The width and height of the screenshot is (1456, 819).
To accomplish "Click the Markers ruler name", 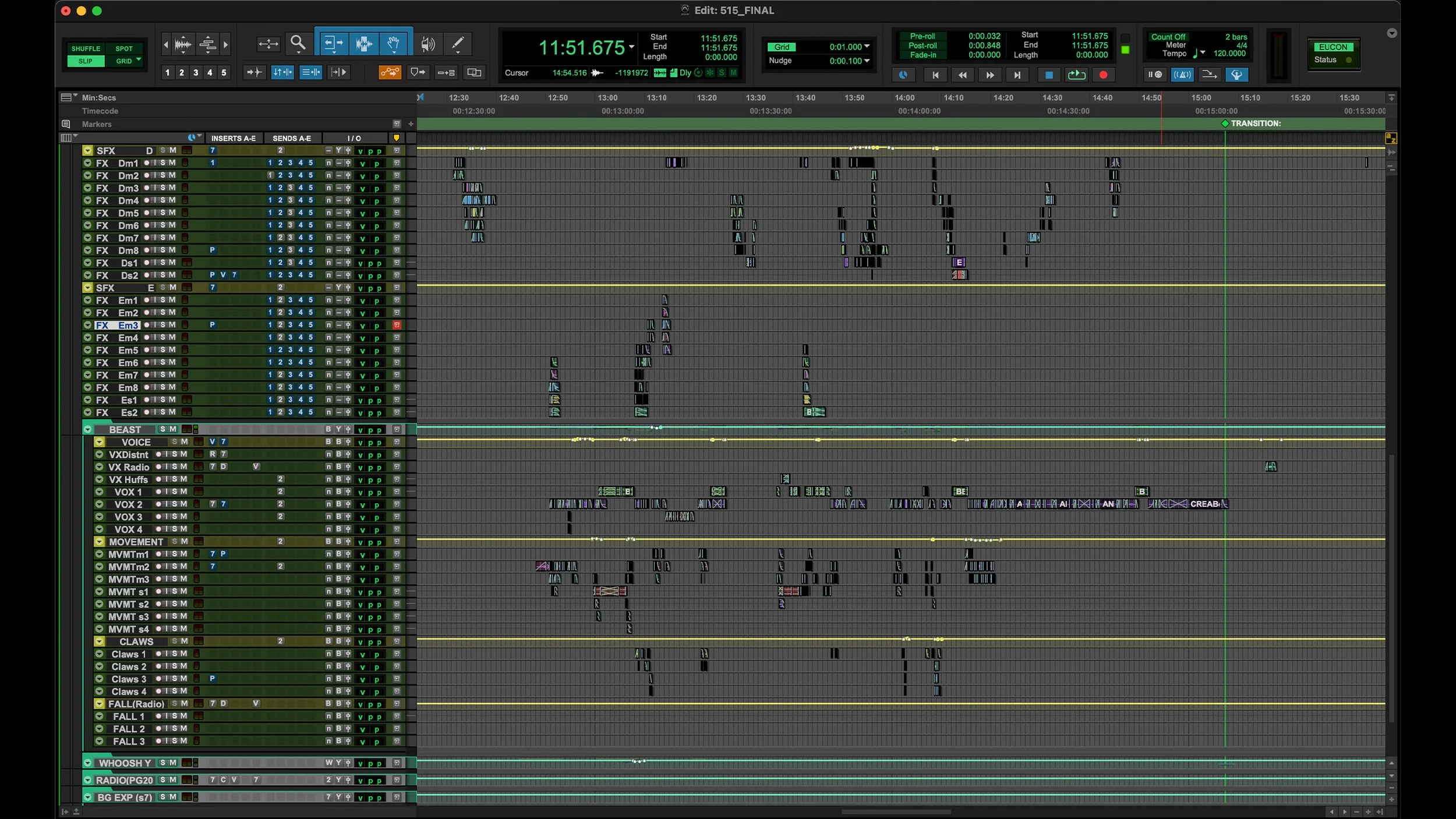I will tap(97, 124).
